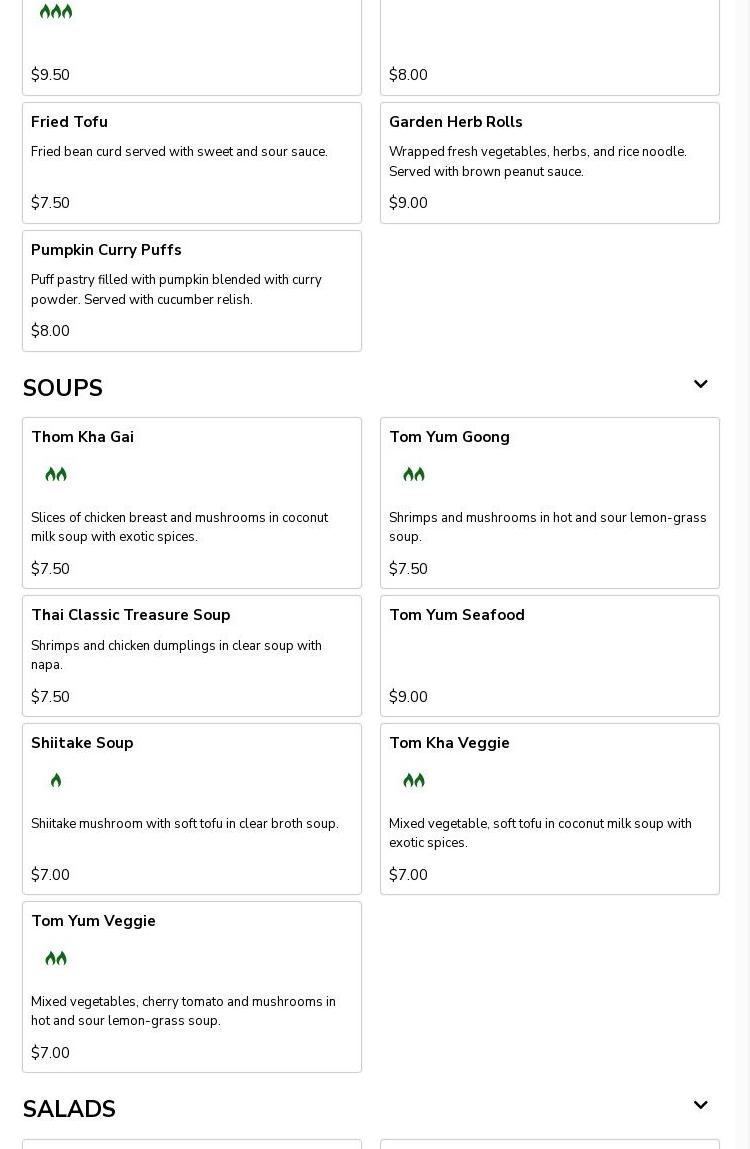Image resolution: width=750 pixels, height=1149 pixels.
Task: Click Tom Kha Veggie spice flames icon
Action: click(414, 780)
